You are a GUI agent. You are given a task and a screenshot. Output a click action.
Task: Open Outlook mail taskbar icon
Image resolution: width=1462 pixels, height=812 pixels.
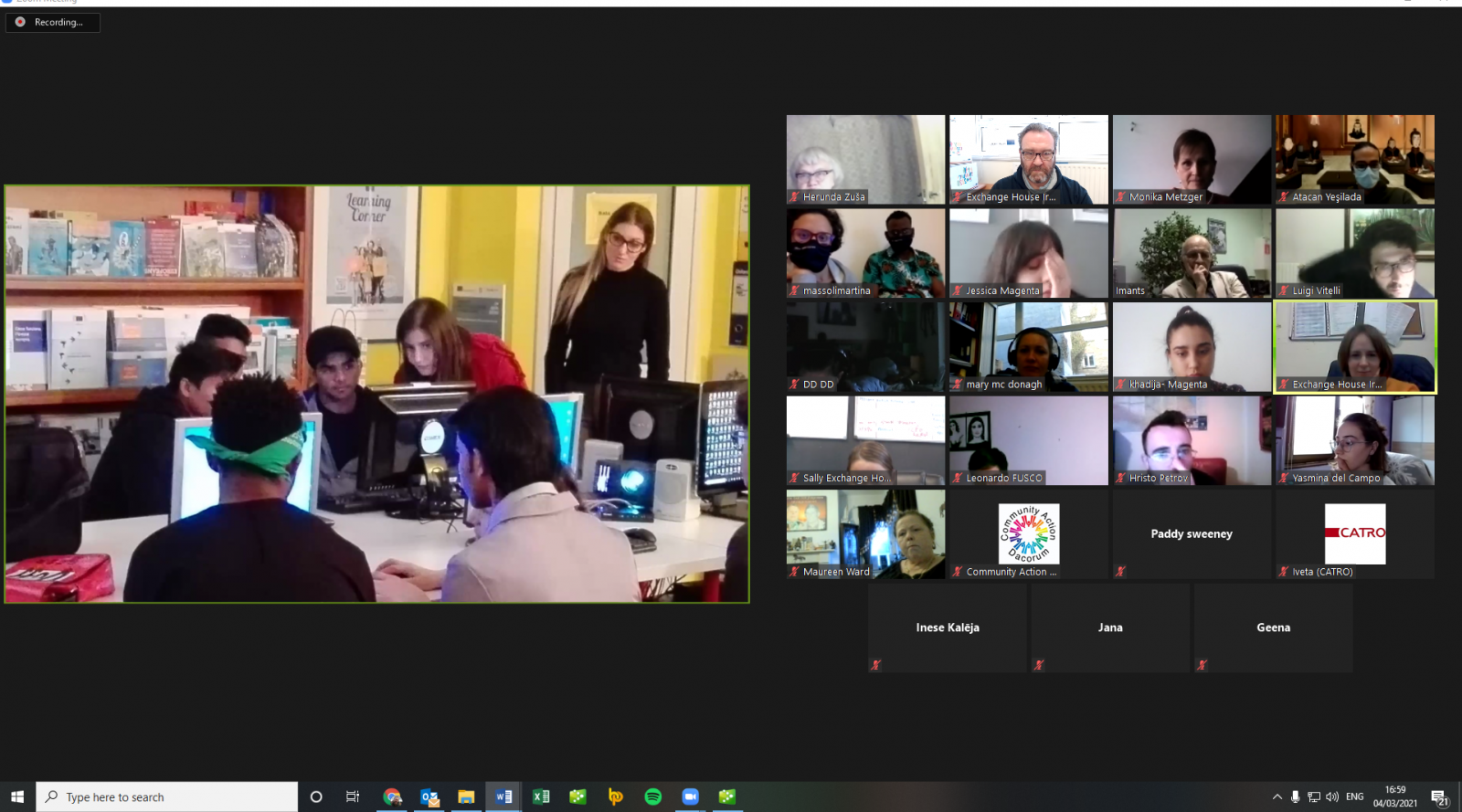coord(429,796)
